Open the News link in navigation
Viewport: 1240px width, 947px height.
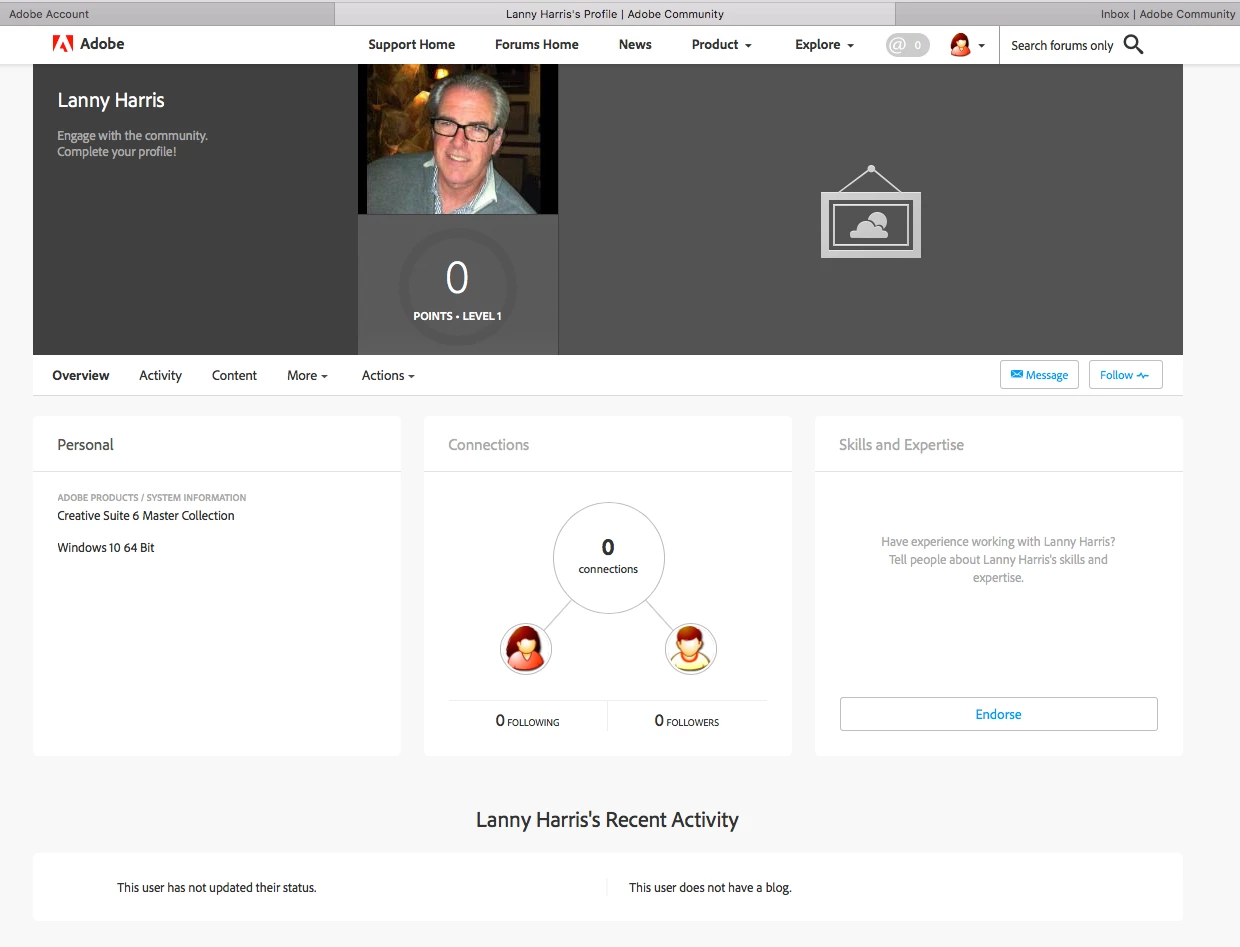(635, 45)
